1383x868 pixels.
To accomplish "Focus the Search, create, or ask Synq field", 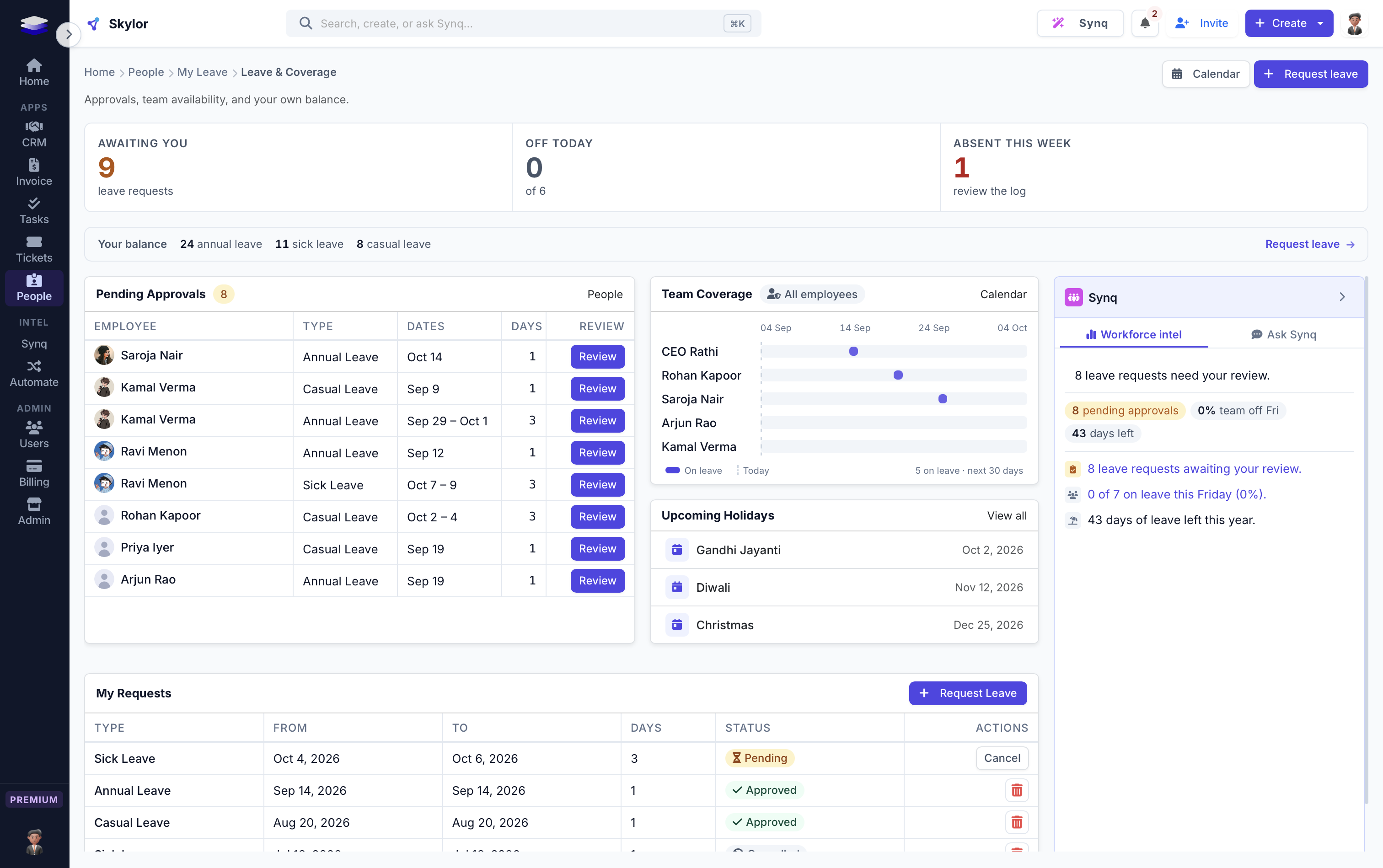I will point(523,23).
